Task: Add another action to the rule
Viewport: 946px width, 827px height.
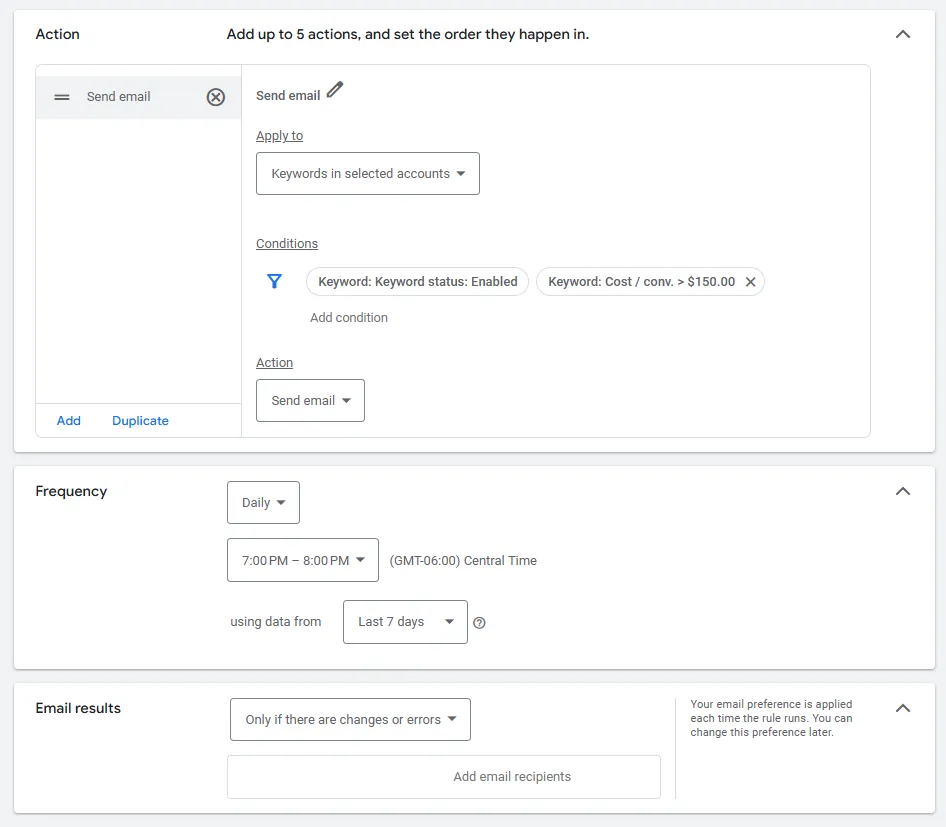Action: [x=68, y=420]
